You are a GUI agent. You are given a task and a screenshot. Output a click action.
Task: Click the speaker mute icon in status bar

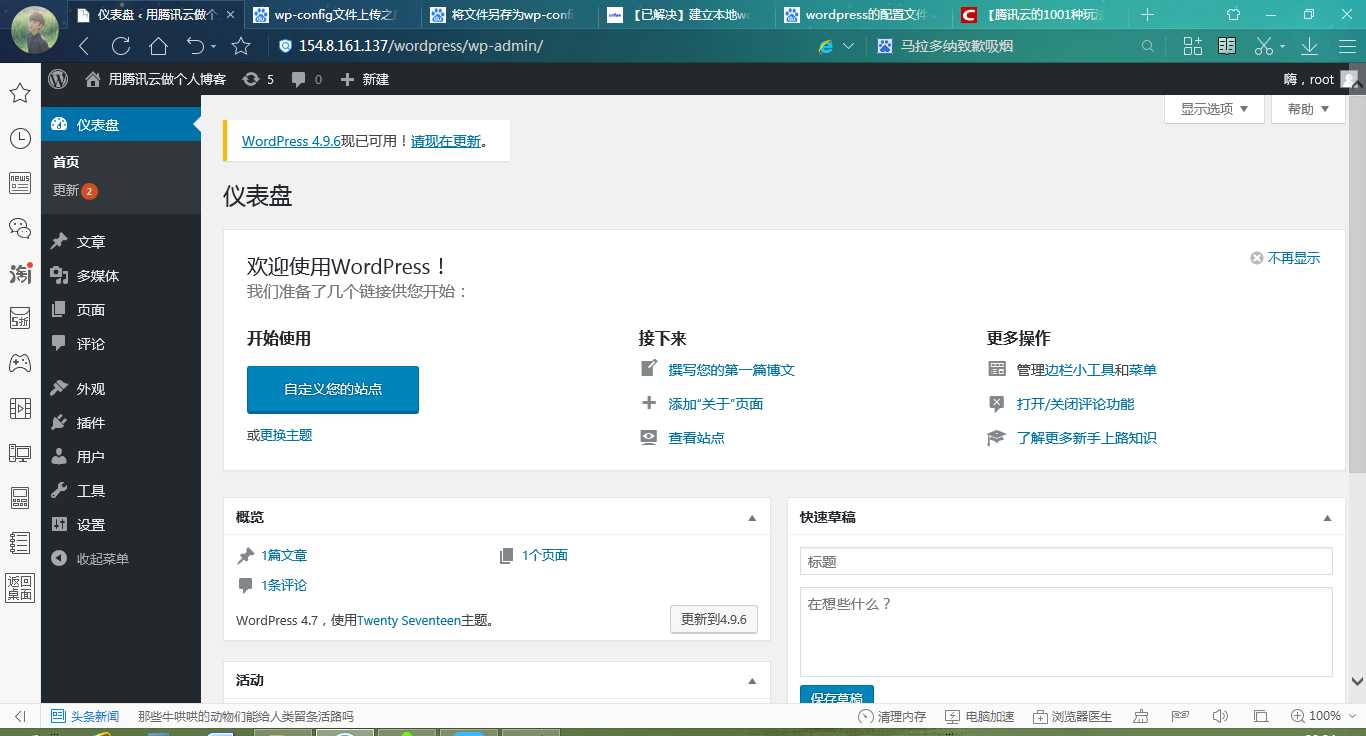coord(1219,716)
